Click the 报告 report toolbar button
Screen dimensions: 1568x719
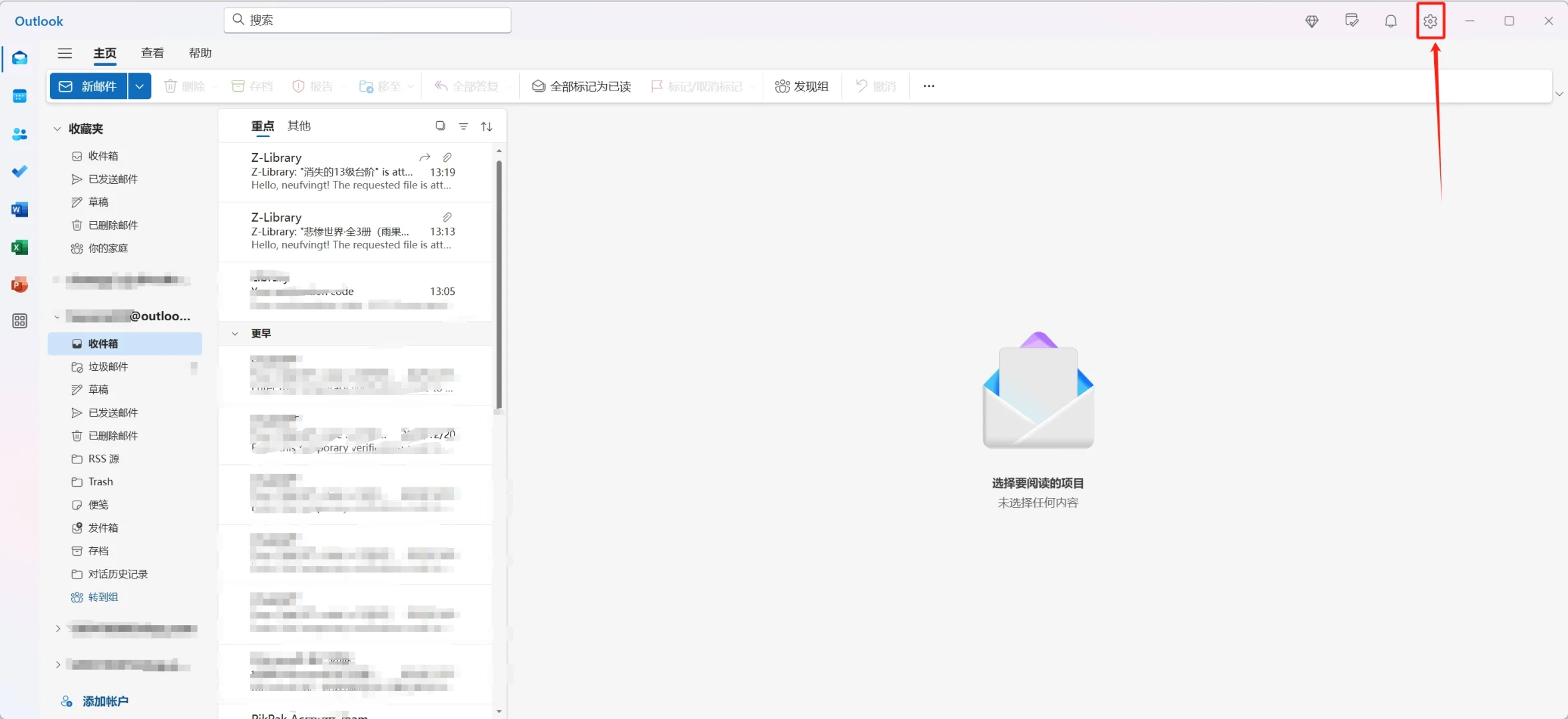313,87
